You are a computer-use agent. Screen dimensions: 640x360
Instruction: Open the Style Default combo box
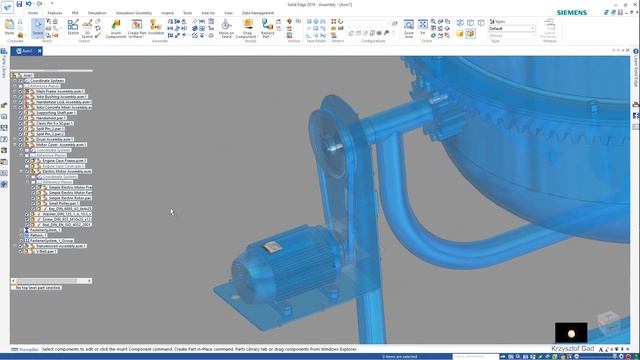click(512, 29)
